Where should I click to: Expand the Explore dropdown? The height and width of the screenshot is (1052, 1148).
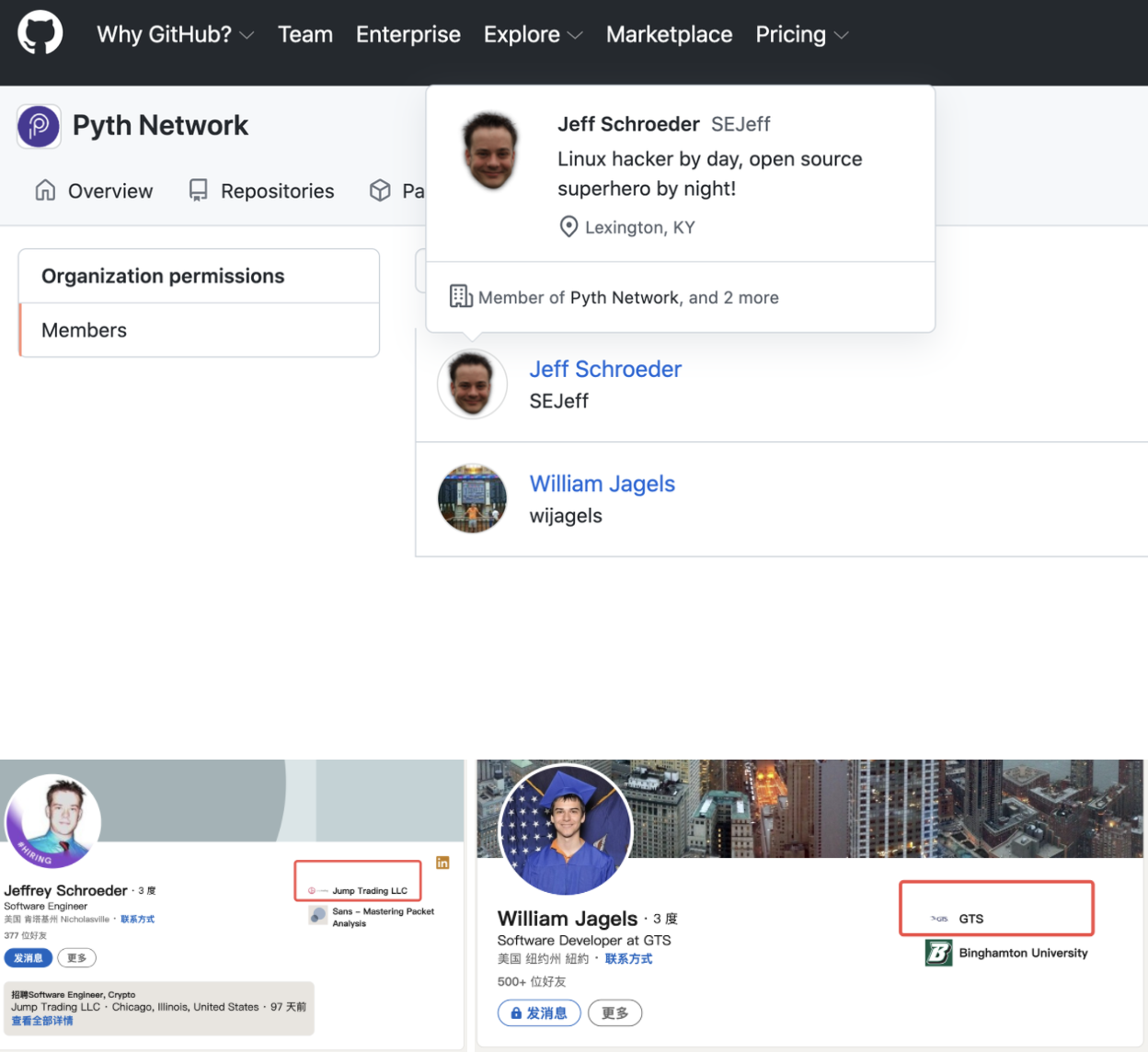tap(534, 35)
